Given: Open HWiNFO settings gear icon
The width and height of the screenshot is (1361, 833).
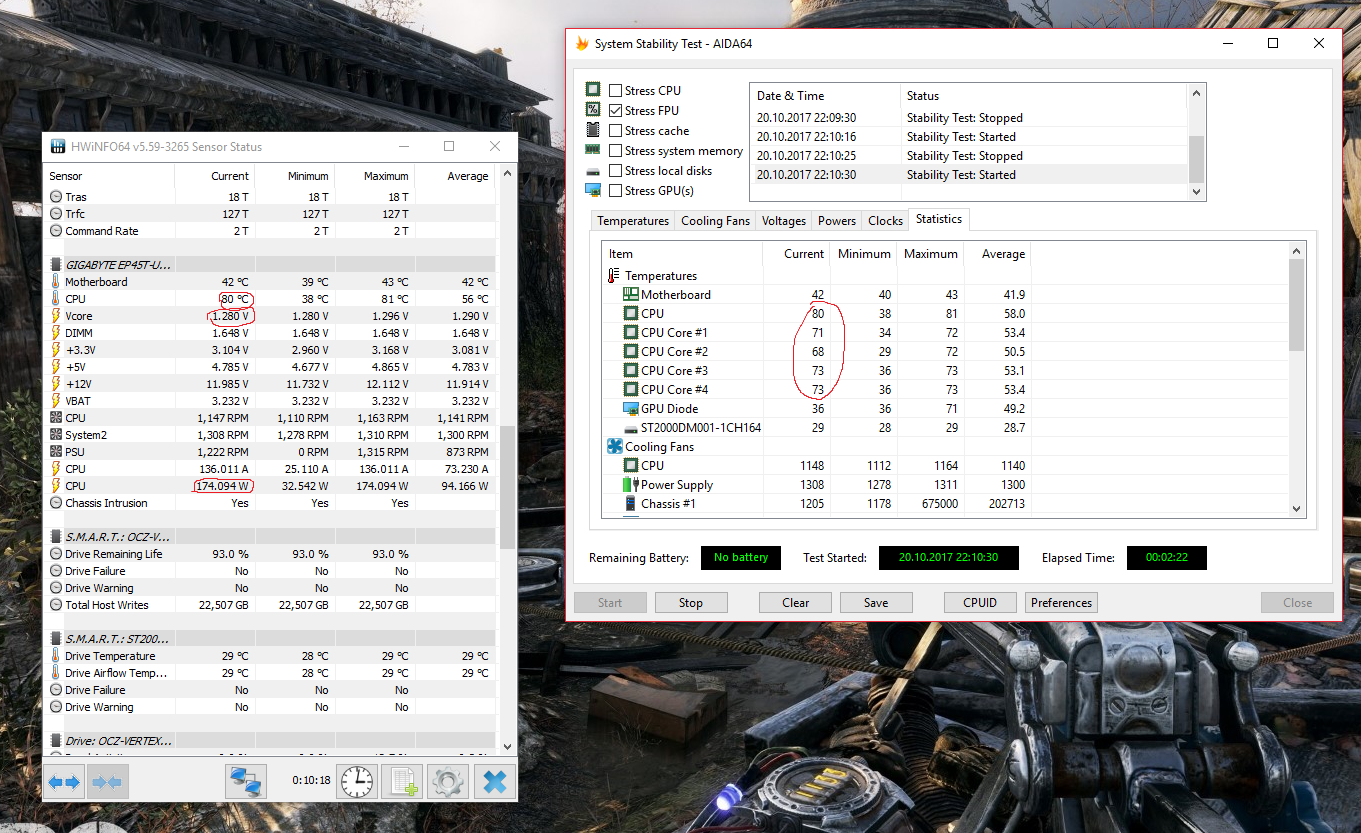Looking at the screenshot, I should tap(448, 782).
